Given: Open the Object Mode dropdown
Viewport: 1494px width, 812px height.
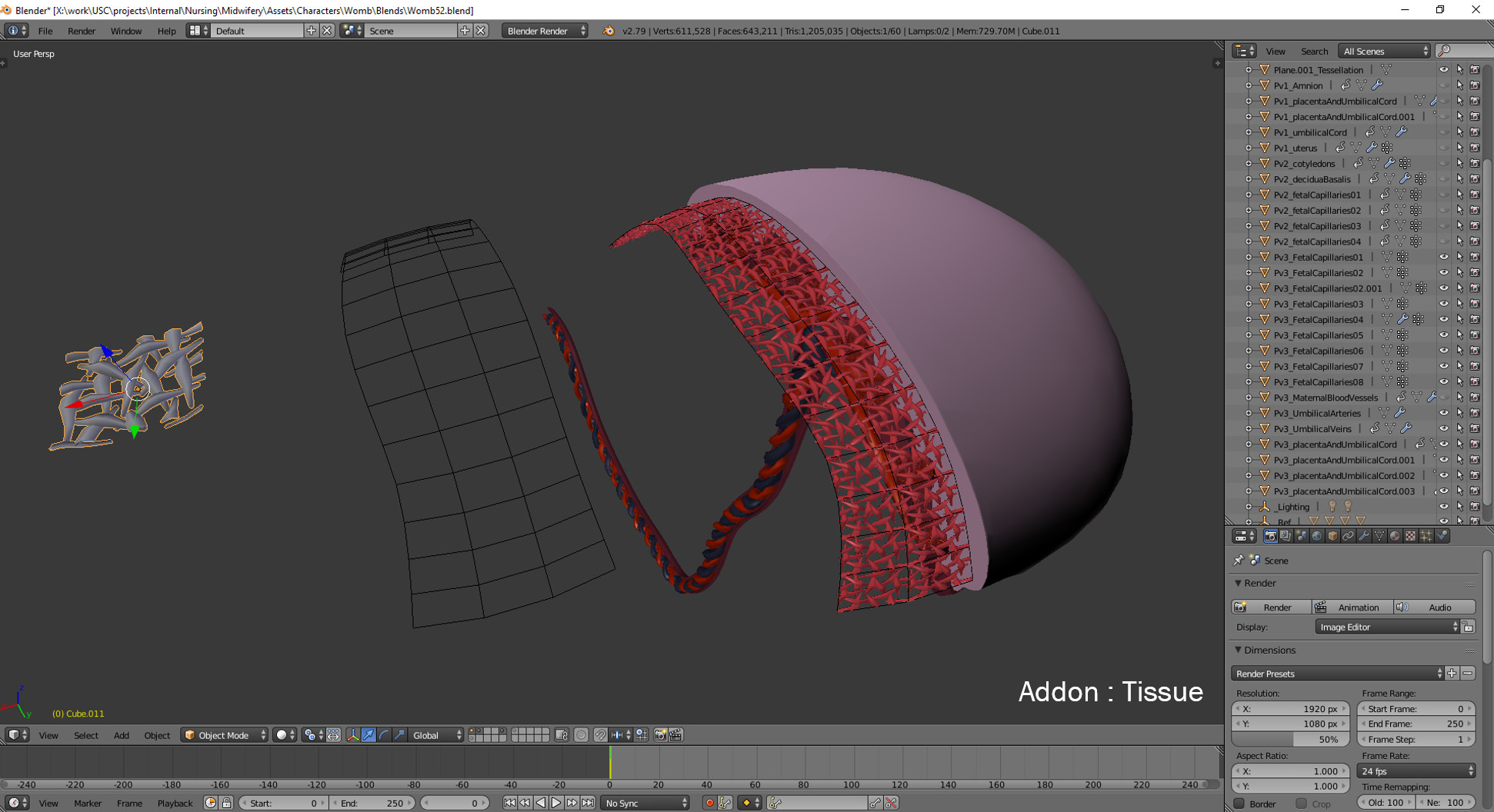Looking at the screenshot, I should (225, 735).
